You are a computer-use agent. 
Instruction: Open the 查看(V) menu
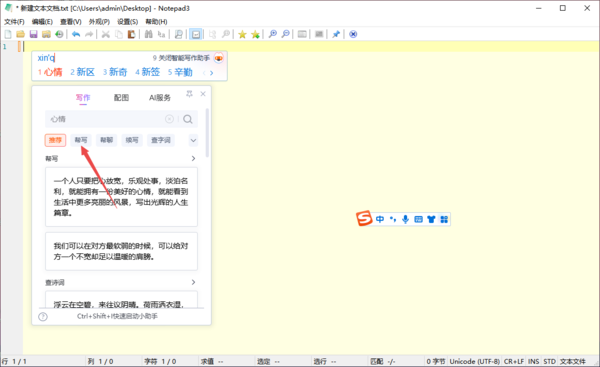point(71,22)
